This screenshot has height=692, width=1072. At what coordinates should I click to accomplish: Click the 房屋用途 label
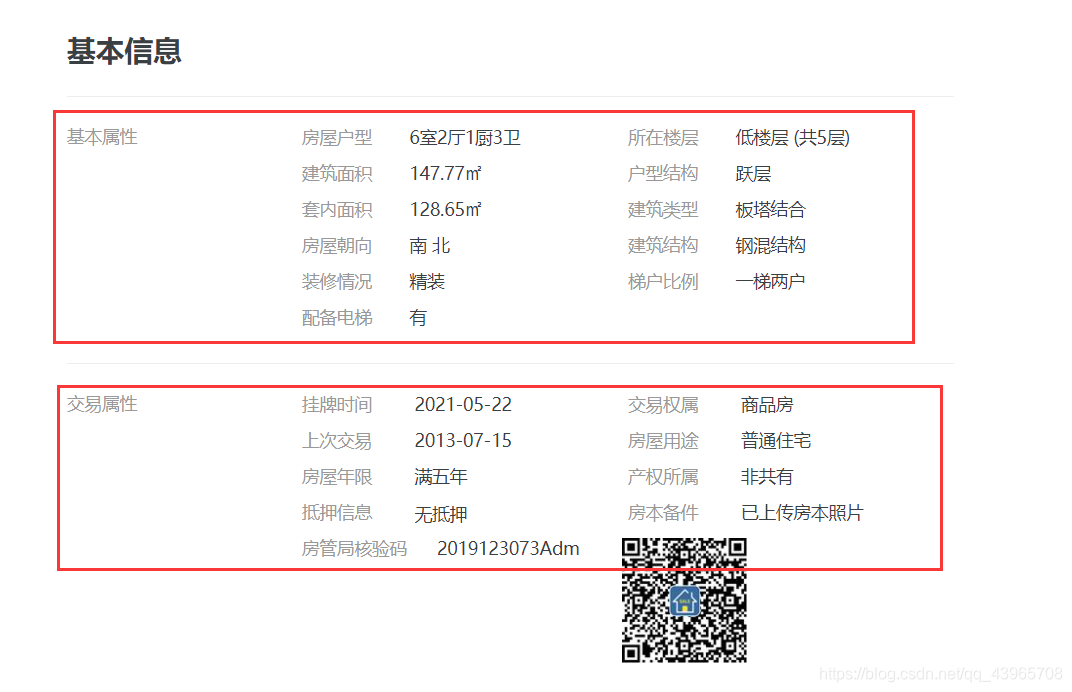pos(662,440)
